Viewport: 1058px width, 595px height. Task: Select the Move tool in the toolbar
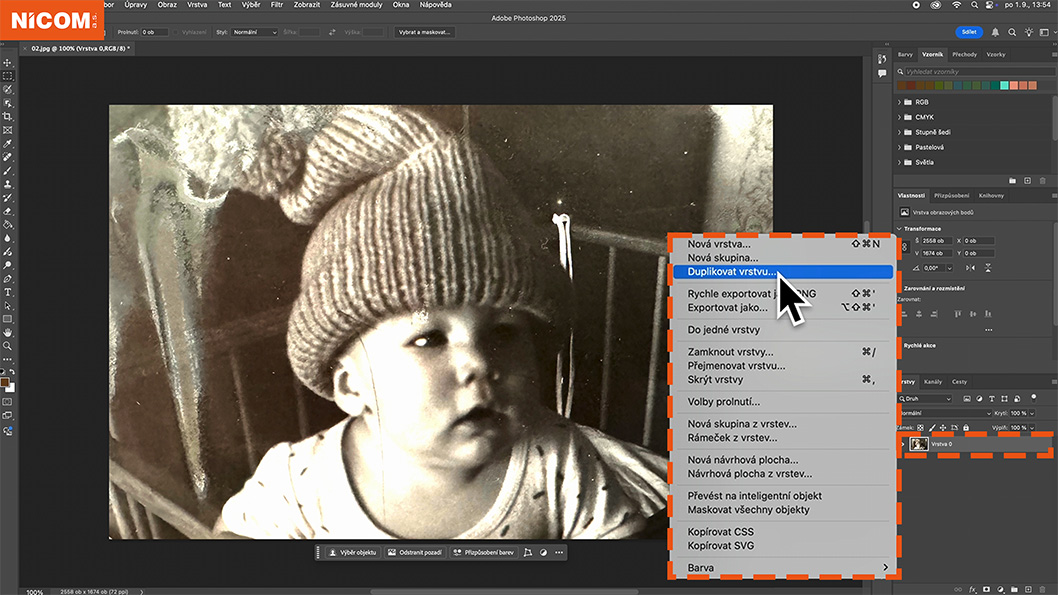coord(8,62)
